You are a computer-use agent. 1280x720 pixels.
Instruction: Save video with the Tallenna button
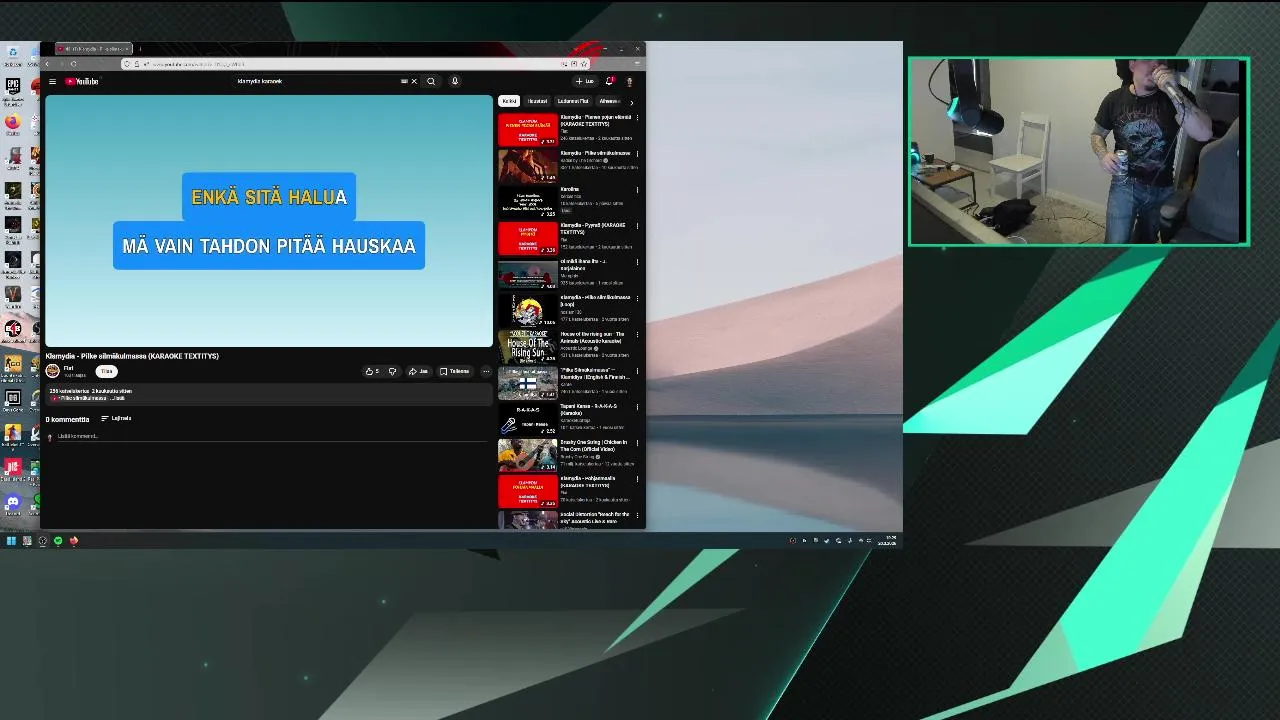[454, 371]
